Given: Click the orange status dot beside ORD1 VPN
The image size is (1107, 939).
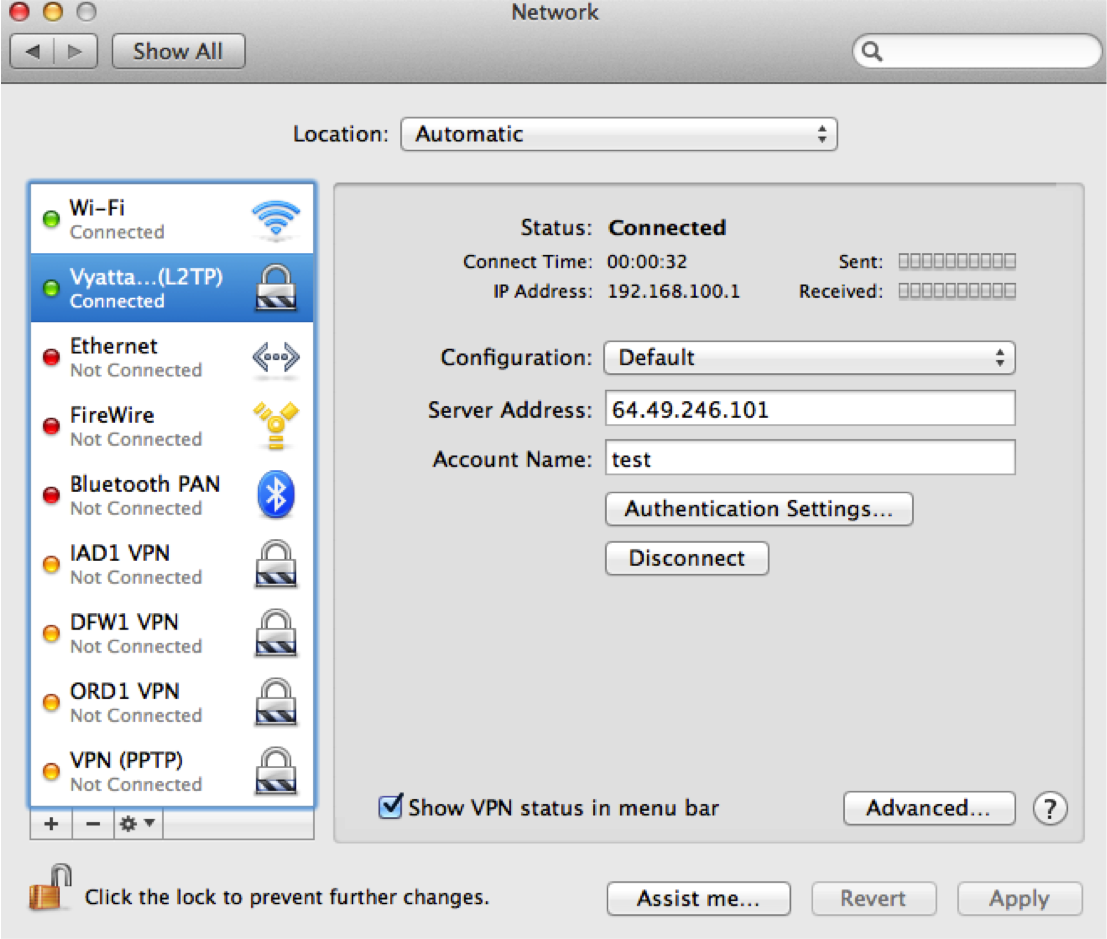Looking at the screenshot, I should [x=51, y=702].
